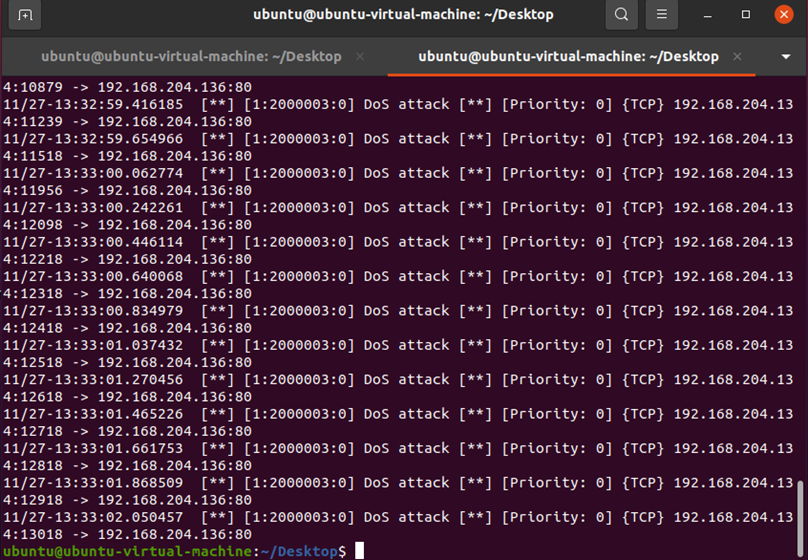This screenshot has height=560, width=808.
Task: Expand the tab list dropdown arrow
Action: (x=786, y=57)
